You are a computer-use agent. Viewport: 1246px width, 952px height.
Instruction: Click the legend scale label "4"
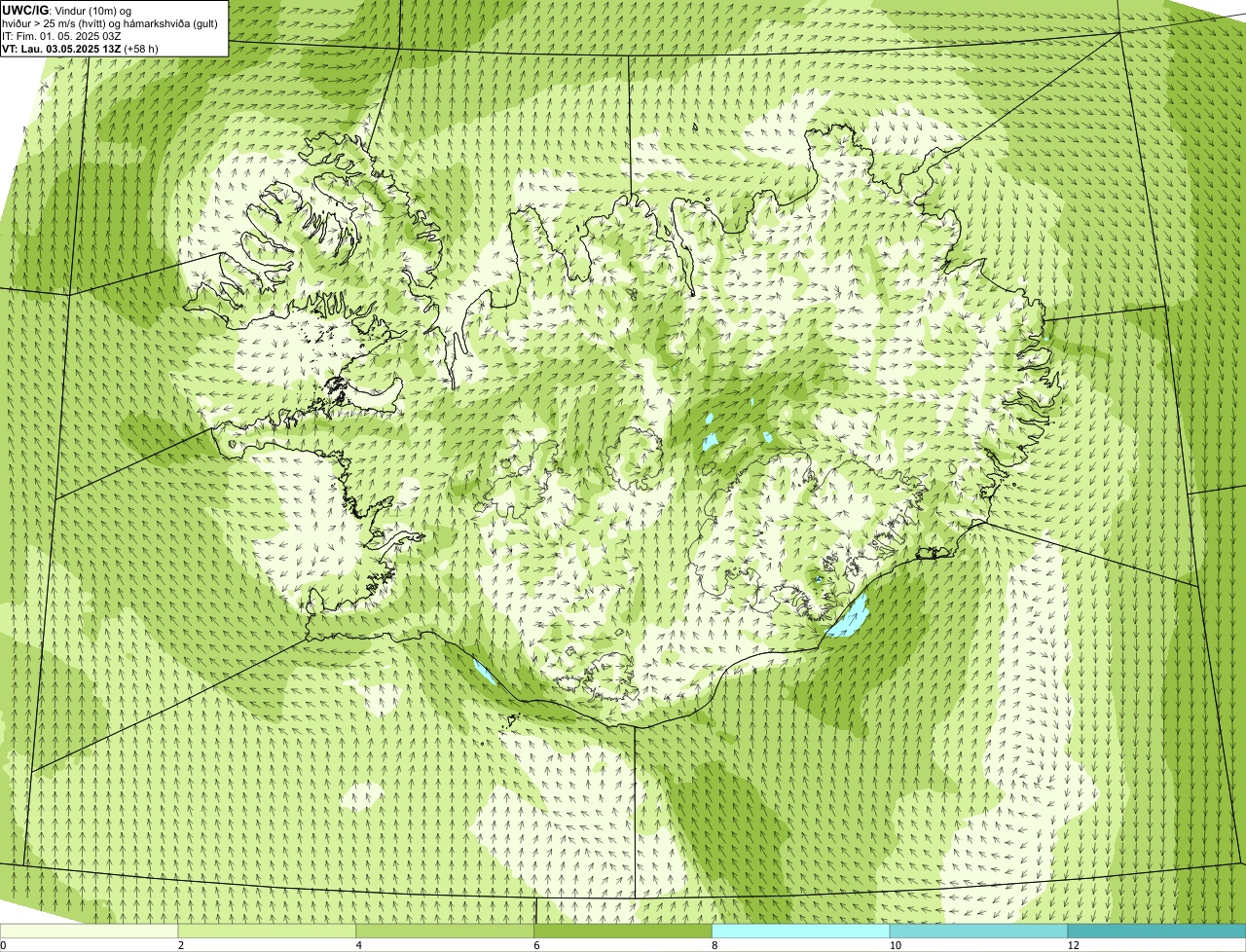[359, 945]
